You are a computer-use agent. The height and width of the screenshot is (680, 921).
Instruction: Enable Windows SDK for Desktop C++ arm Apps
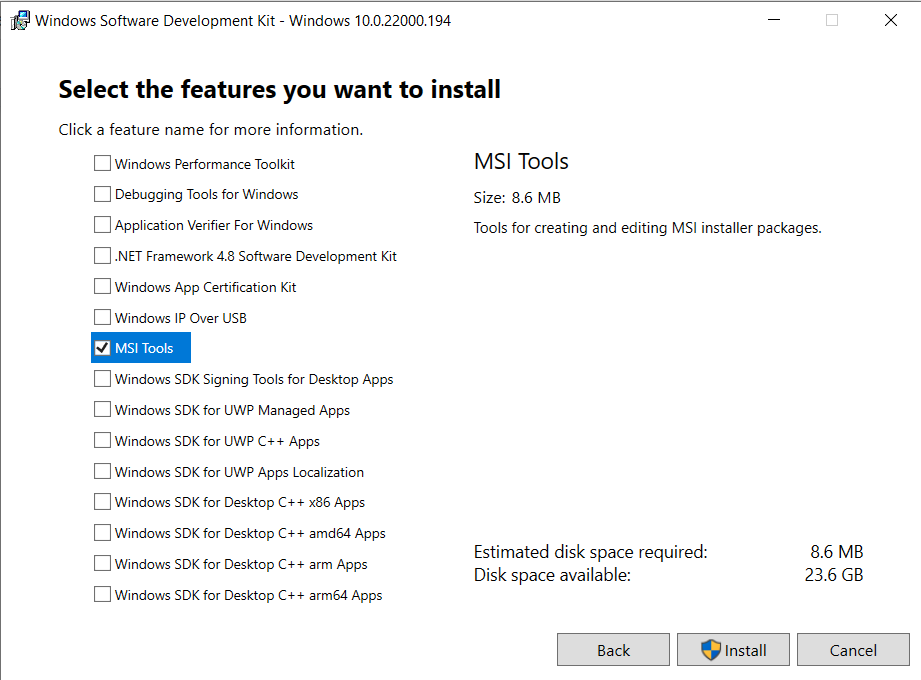(102, 564)
